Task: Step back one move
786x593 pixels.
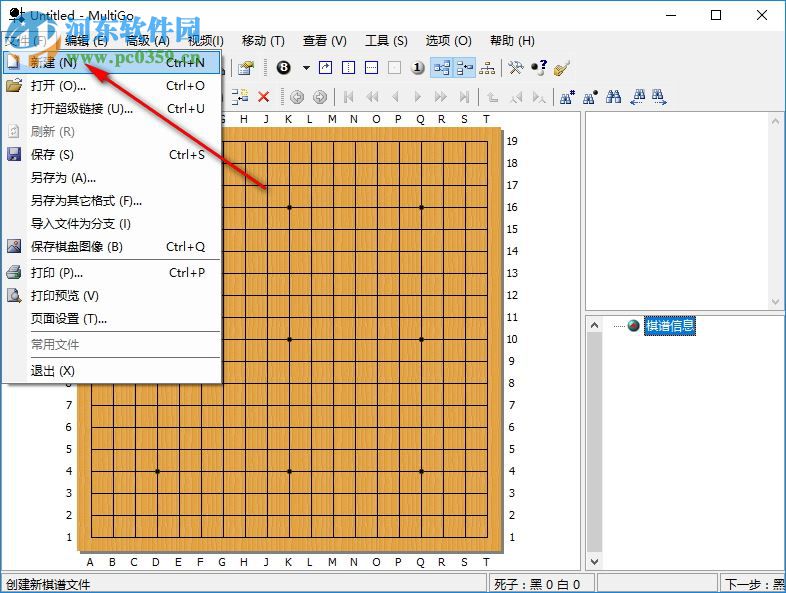Action: click(395, 96)
